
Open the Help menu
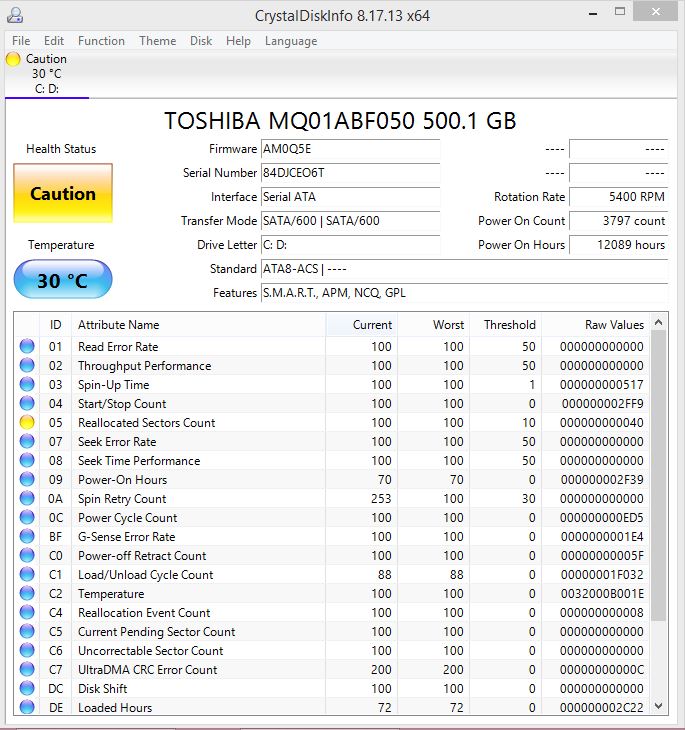point(238,41)
